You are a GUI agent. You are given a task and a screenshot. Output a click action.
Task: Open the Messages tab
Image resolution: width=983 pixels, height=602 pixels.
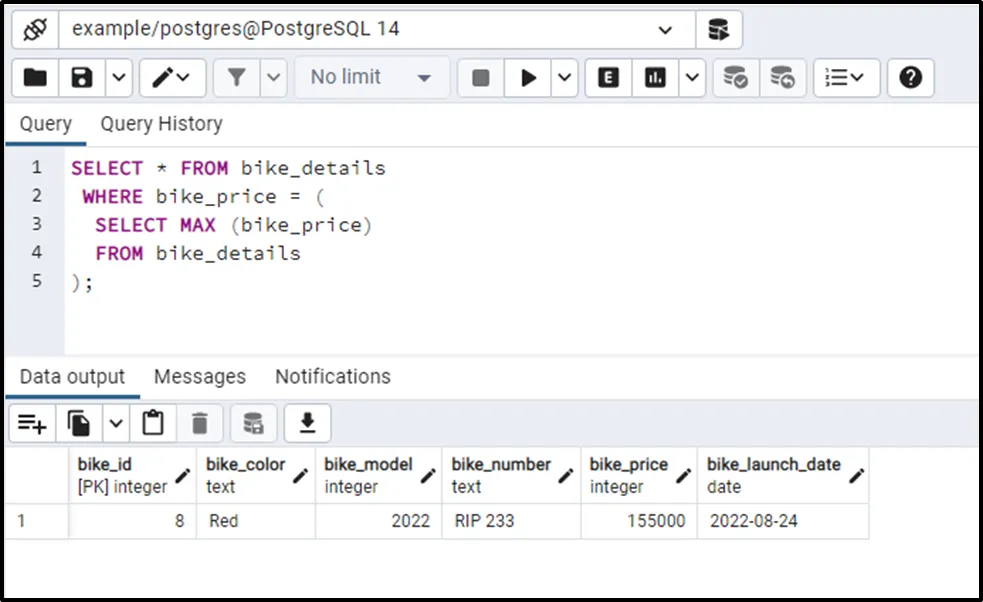199,377
